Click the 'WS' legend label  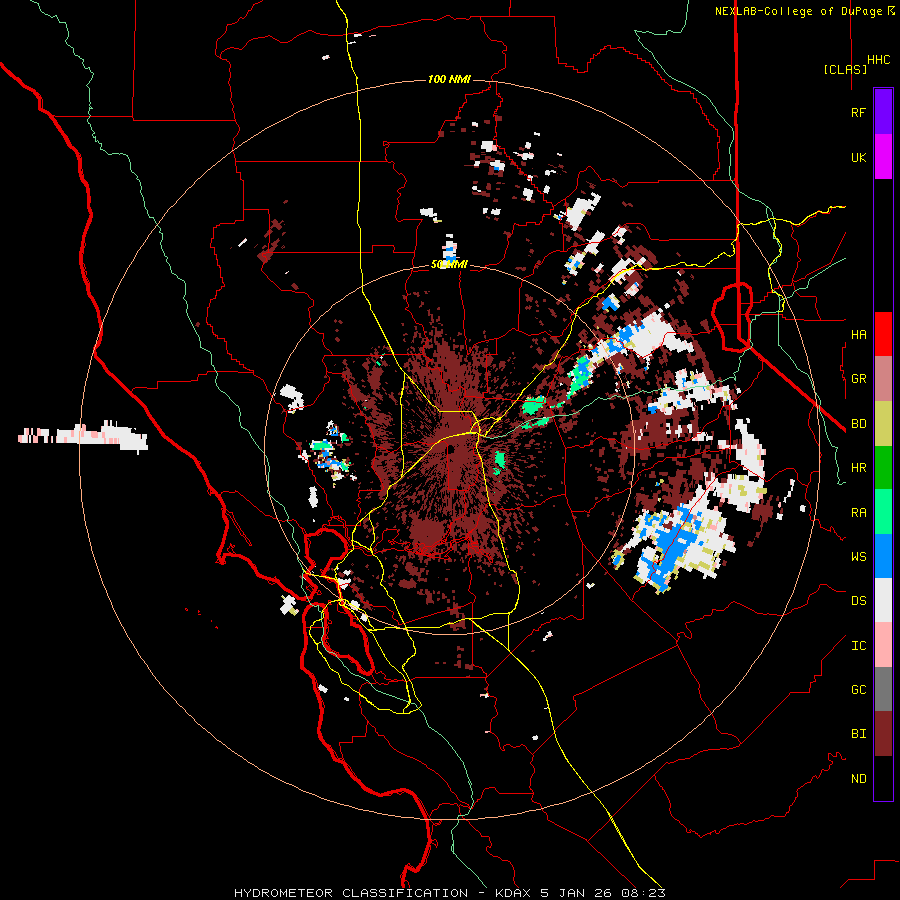(858, 557)
